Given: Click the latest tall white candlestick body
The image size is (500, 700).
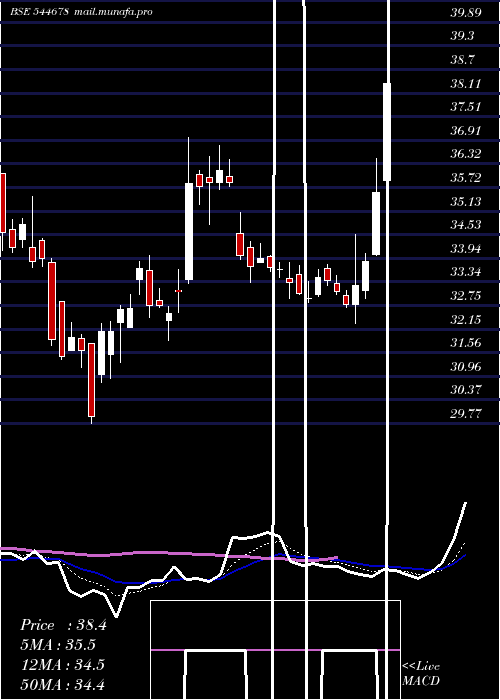Looking at the screenshot, I should coord(387,132).
